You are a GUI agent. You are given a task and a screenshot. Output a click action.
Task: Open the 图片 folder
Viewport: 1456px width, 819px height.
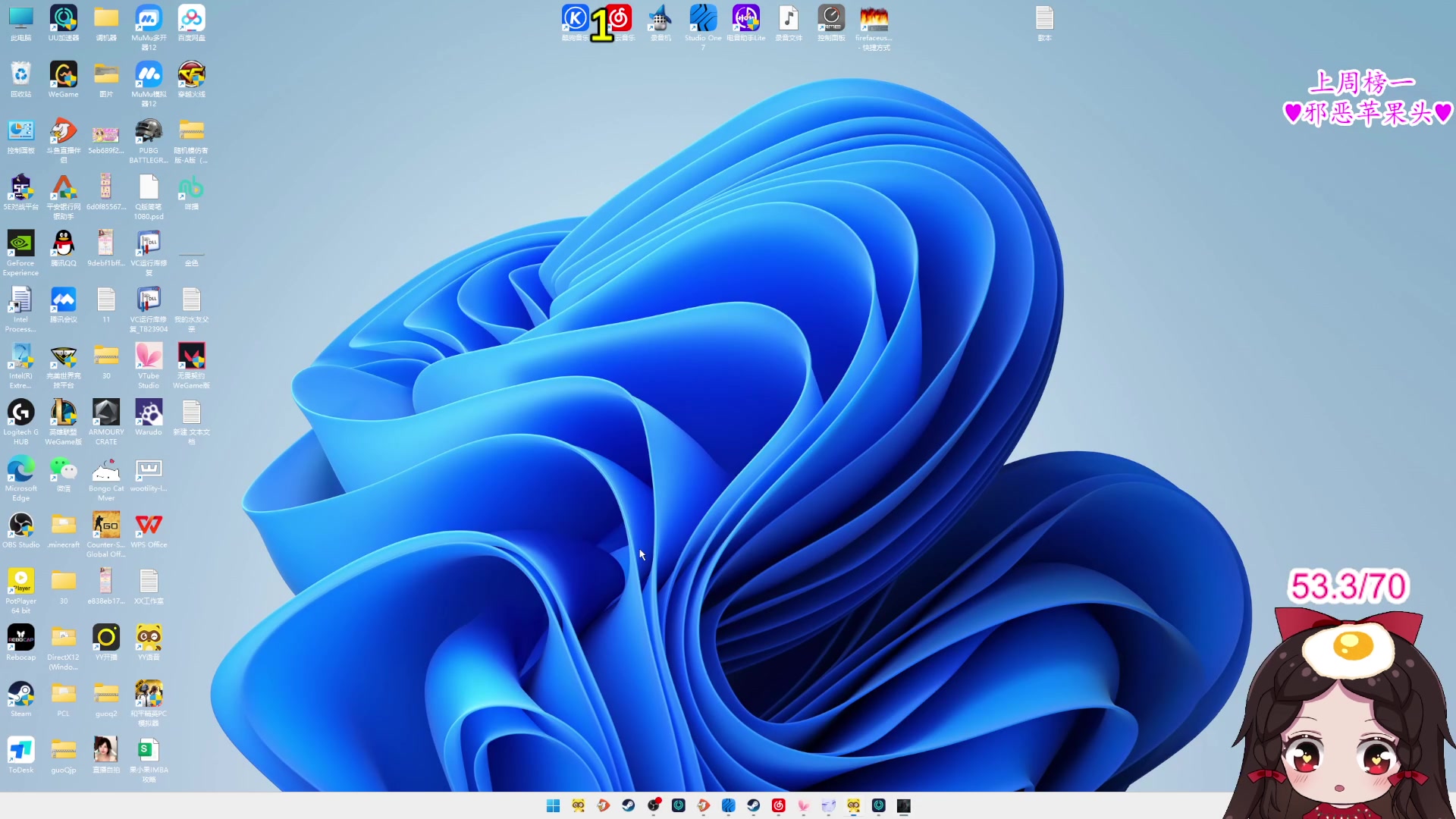(x=106, y=79)
